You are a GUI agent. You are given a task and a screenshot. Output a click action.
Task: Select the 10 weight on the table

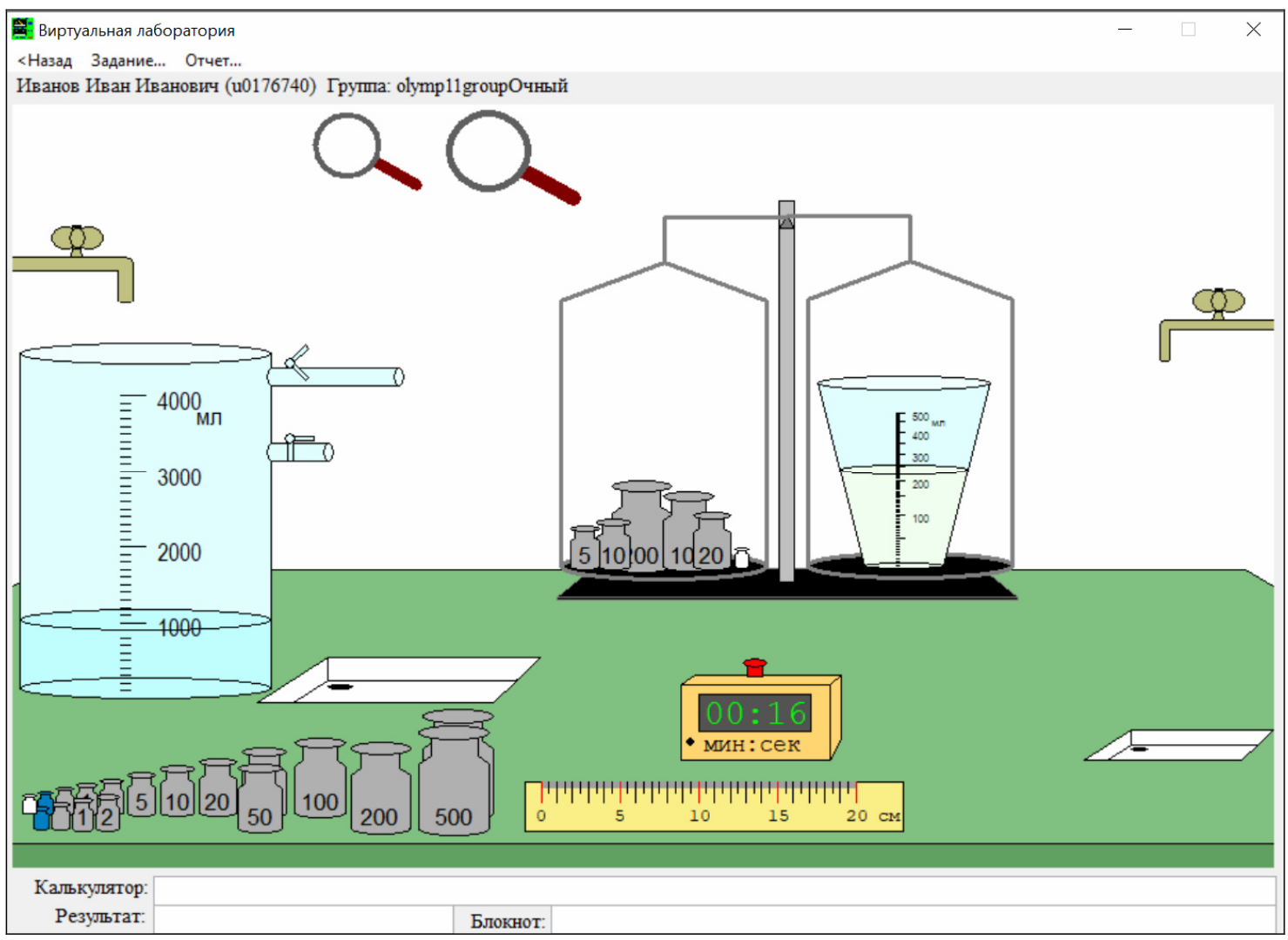pyautogui.click(x=178, y=791)
